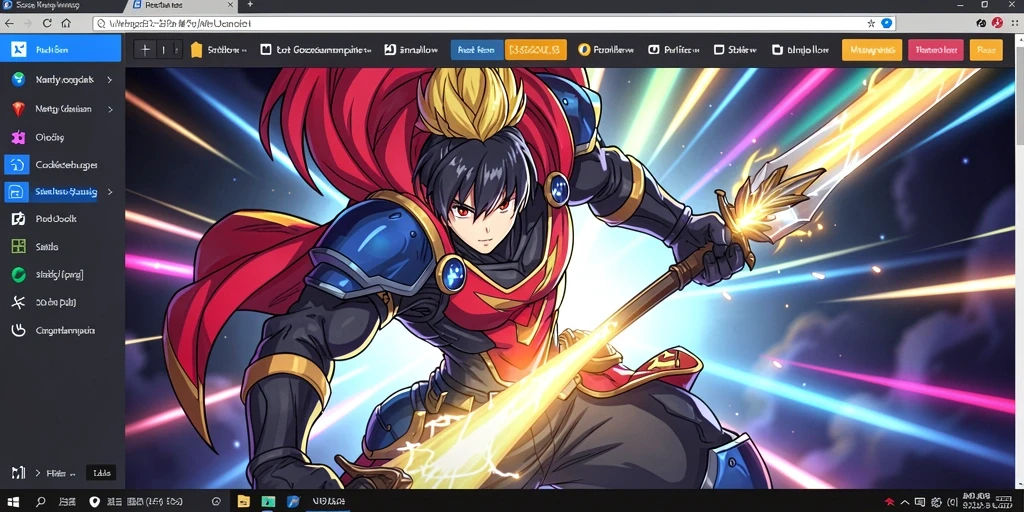Toggle the orange circle radio item in the toolbar
The height and width of the screenshot is (512, 1024).
tap(584, 50)
